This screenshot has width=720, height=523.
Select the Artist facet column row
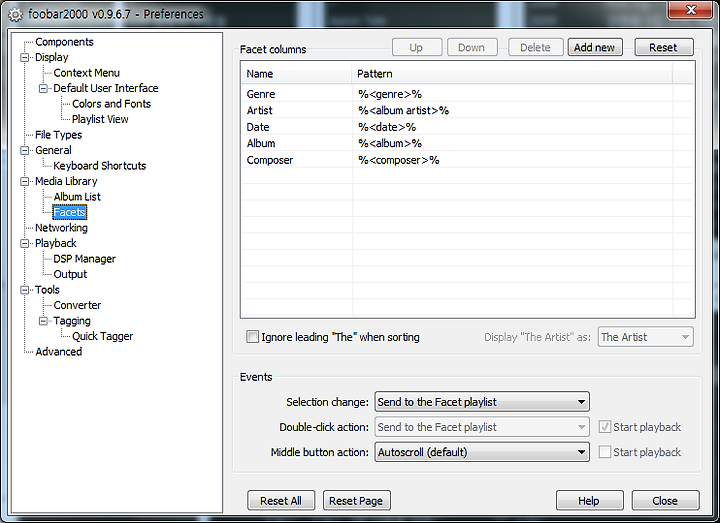pos(467,111)
